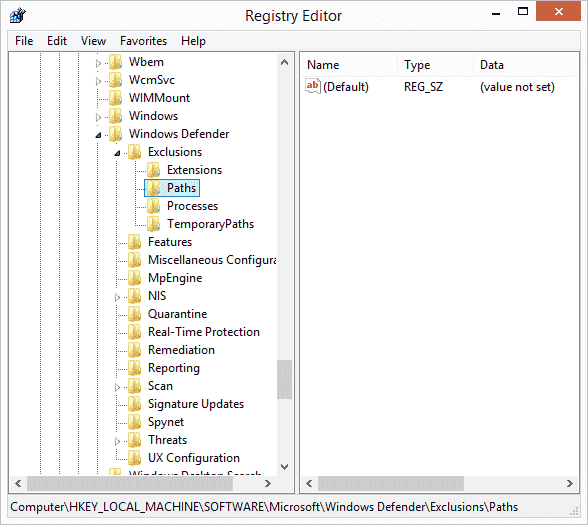Expand the Scan key
This screenshot has width=588, height=525.
(117, 387)
